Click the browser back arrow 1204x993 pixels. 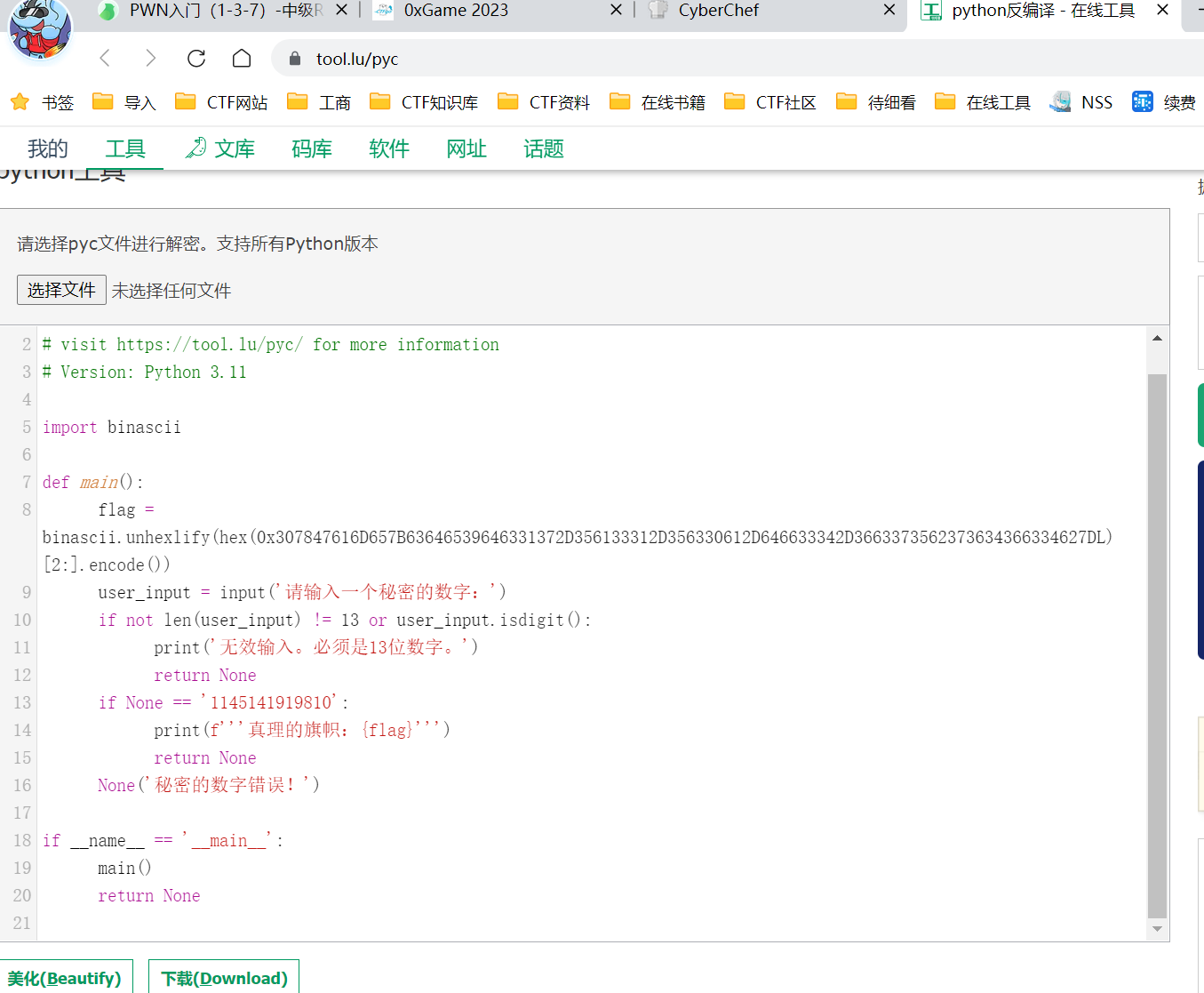[x=105, y=59]
